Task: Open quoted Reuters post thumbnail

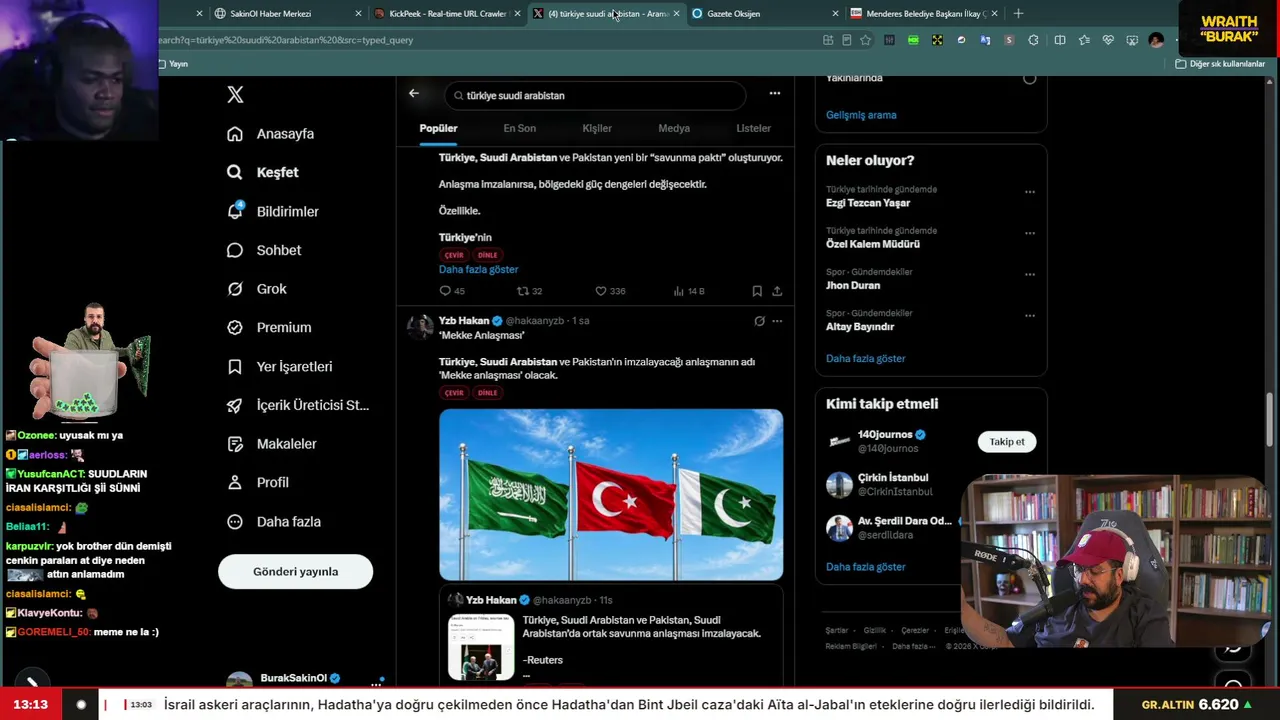Action: pyautogui.click(x=481, y=647)
